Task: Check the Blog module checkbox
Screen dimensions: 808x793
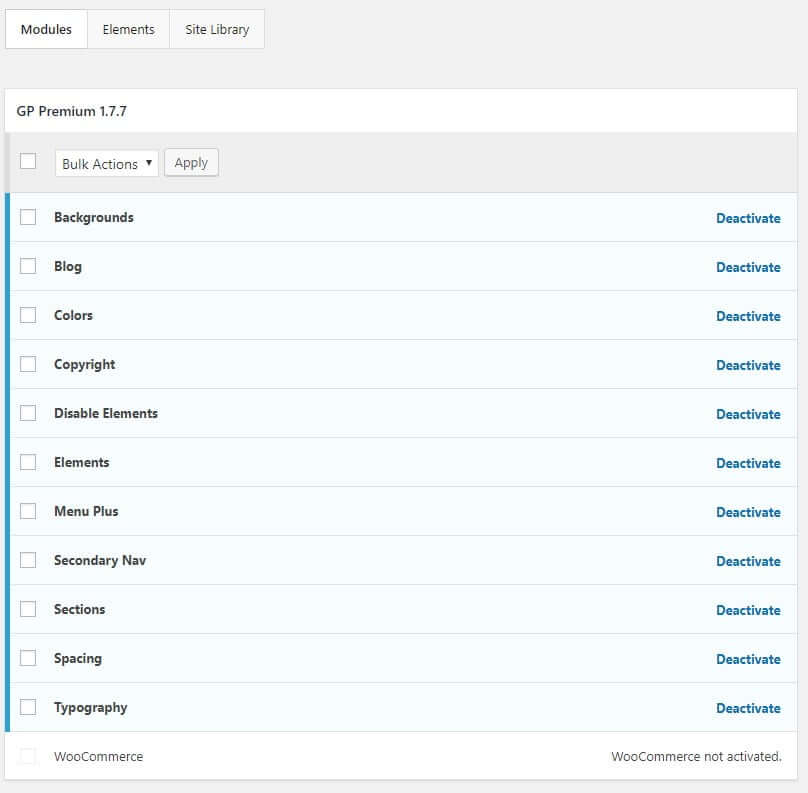Action: point(28,266)
